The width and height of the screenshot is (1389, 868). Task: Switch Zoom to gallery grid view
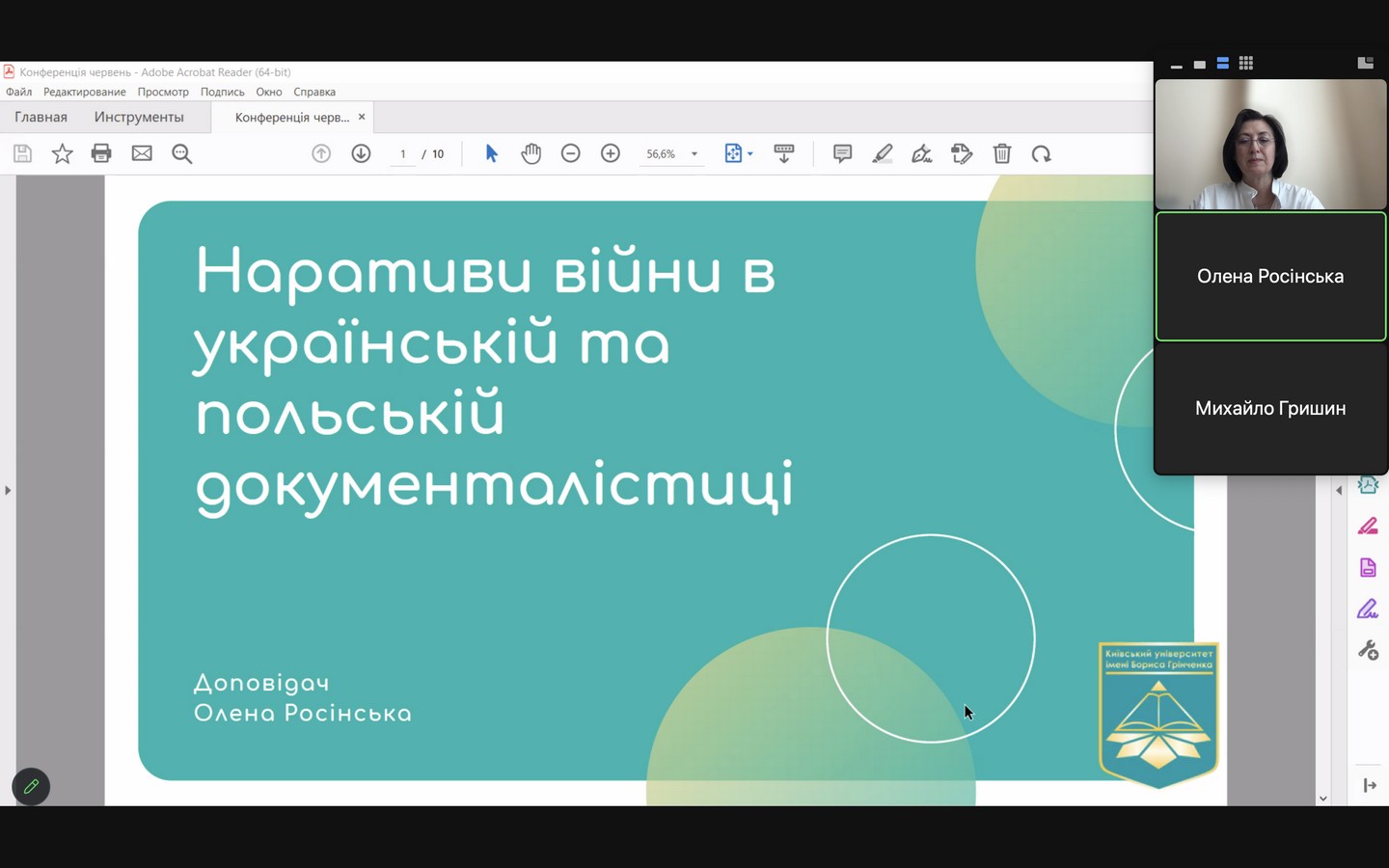1246,64
